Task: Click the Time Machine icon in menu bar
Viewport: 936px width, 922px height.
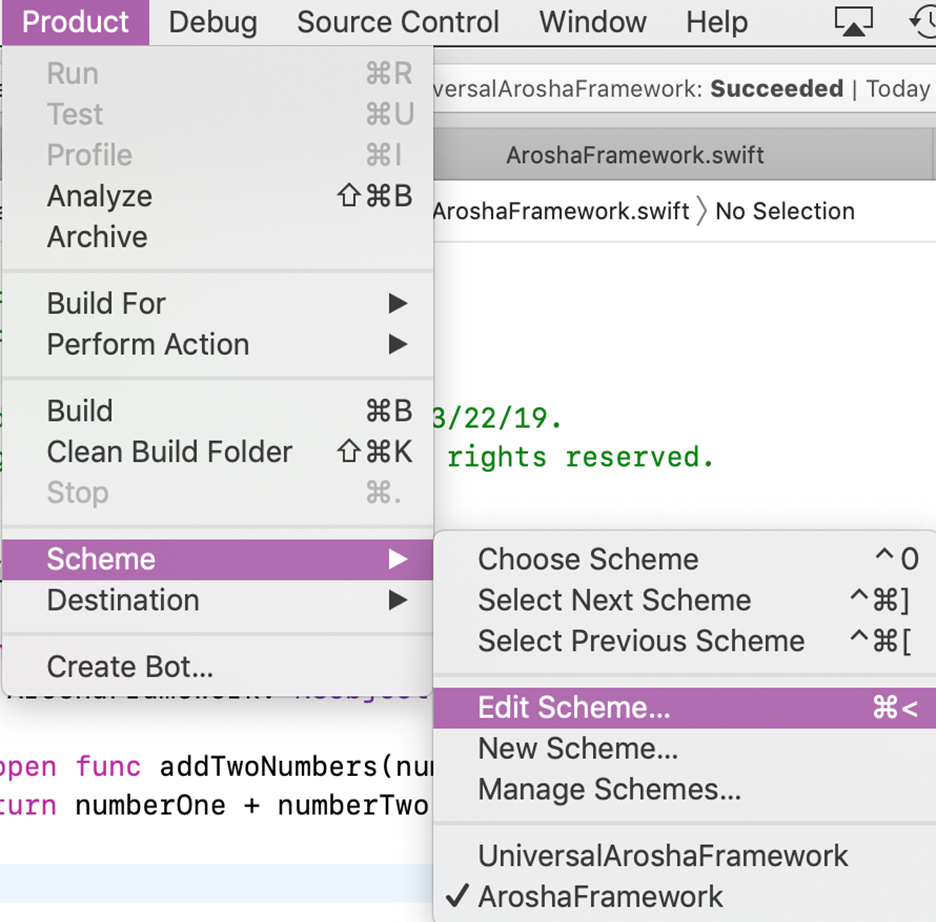Action: point(923,21)
